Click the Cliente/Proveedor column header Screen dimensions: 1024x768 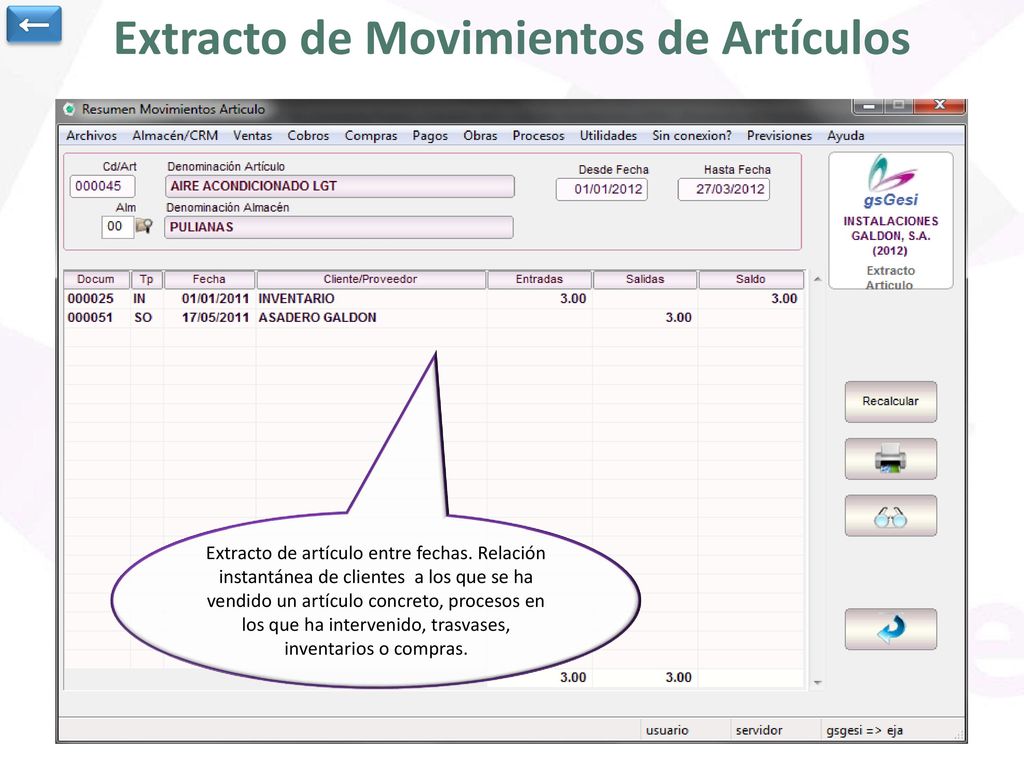(371, 280)
